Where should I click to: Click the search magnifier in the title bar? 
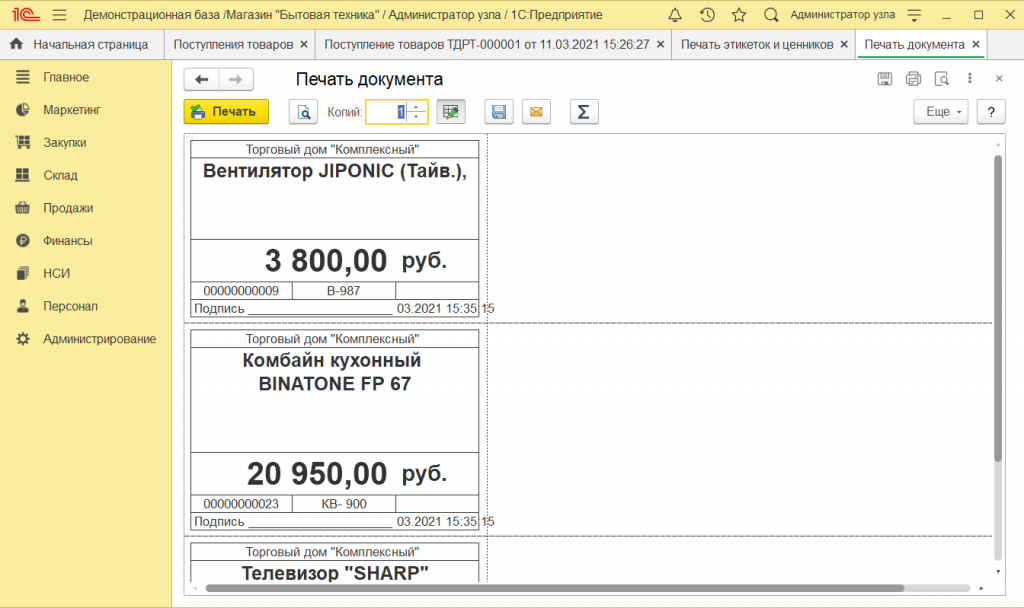point(771,15)
